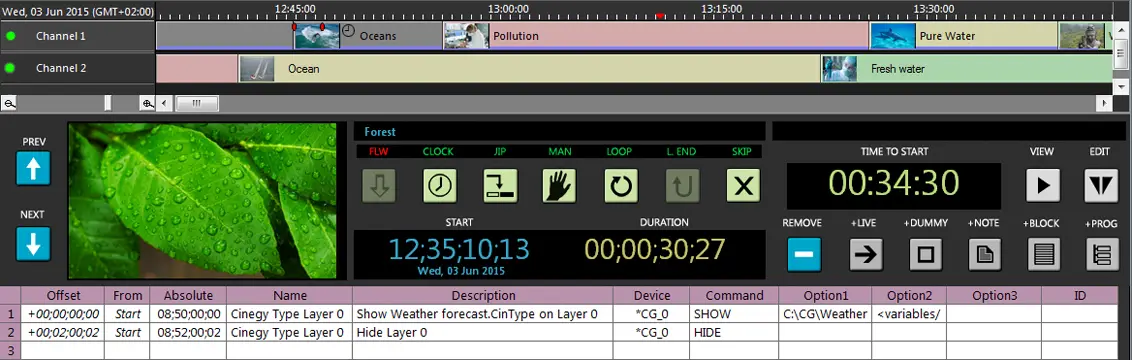Click the Option1 column header
Viewport: 1132px width, 360px height.
click(825, 295)
